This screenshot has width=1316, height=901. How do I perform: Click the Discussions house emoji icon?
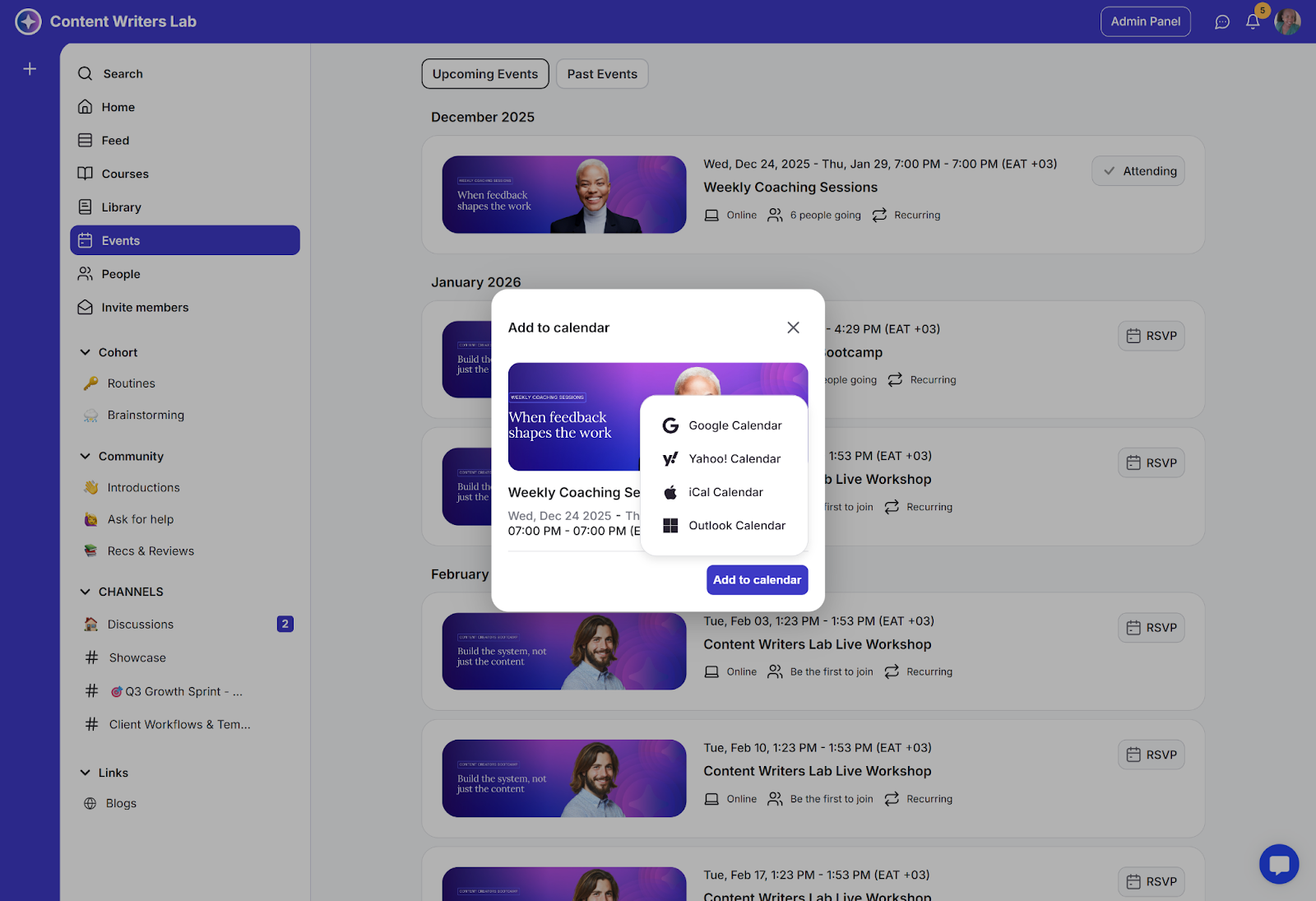point(90,625)
